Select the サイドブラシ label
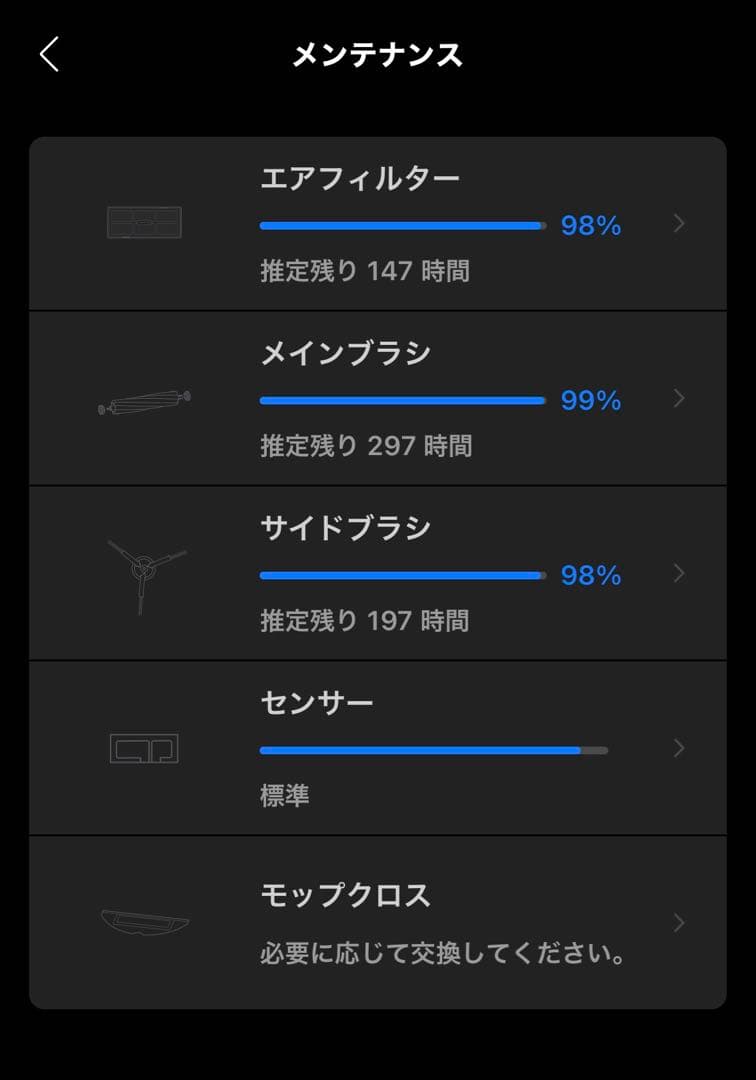Screen dimensions: 756x1080 click(346, 527)
